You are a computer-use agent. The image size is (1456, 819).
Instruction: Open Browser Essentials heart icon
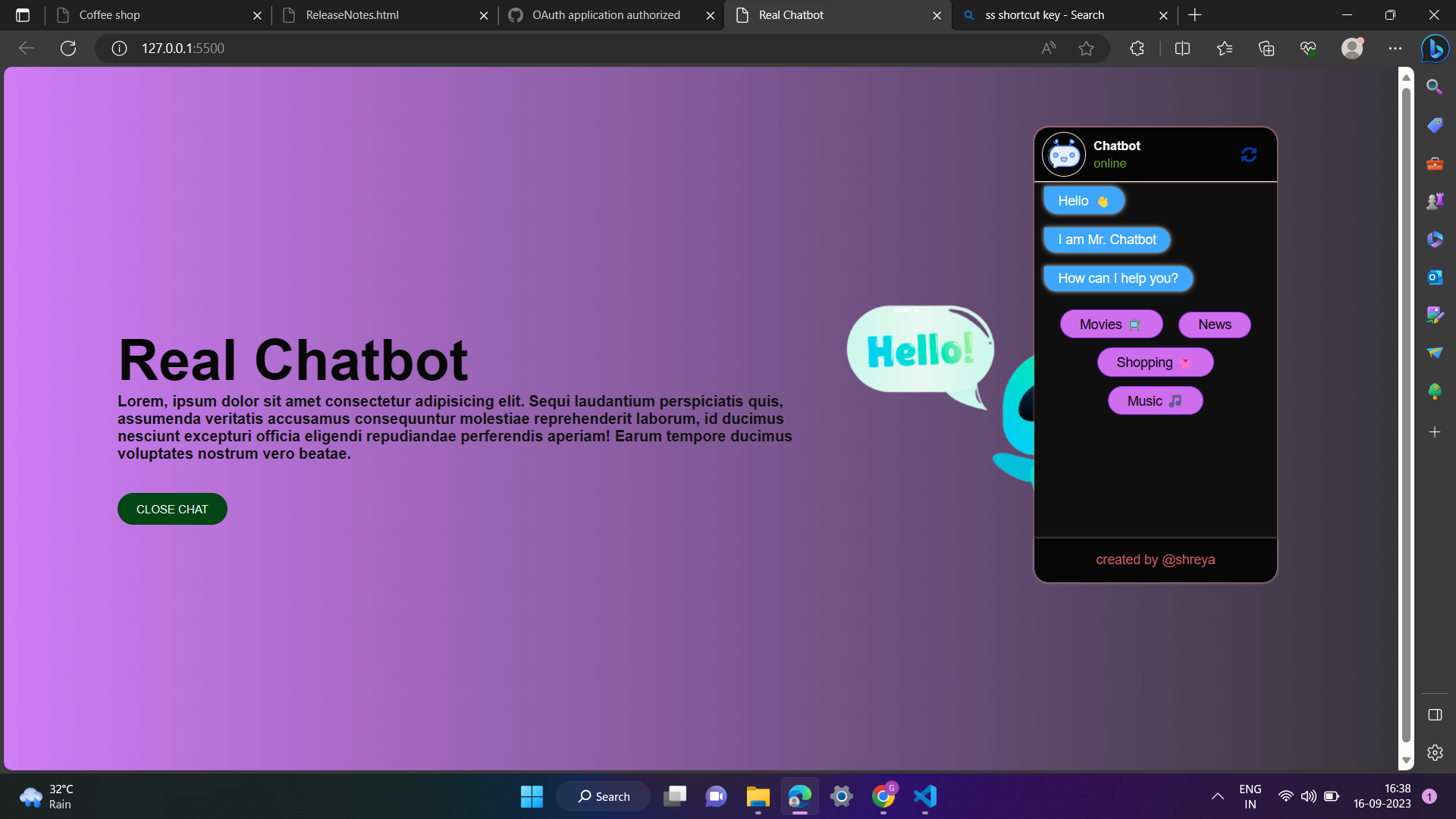[1307, 48]
